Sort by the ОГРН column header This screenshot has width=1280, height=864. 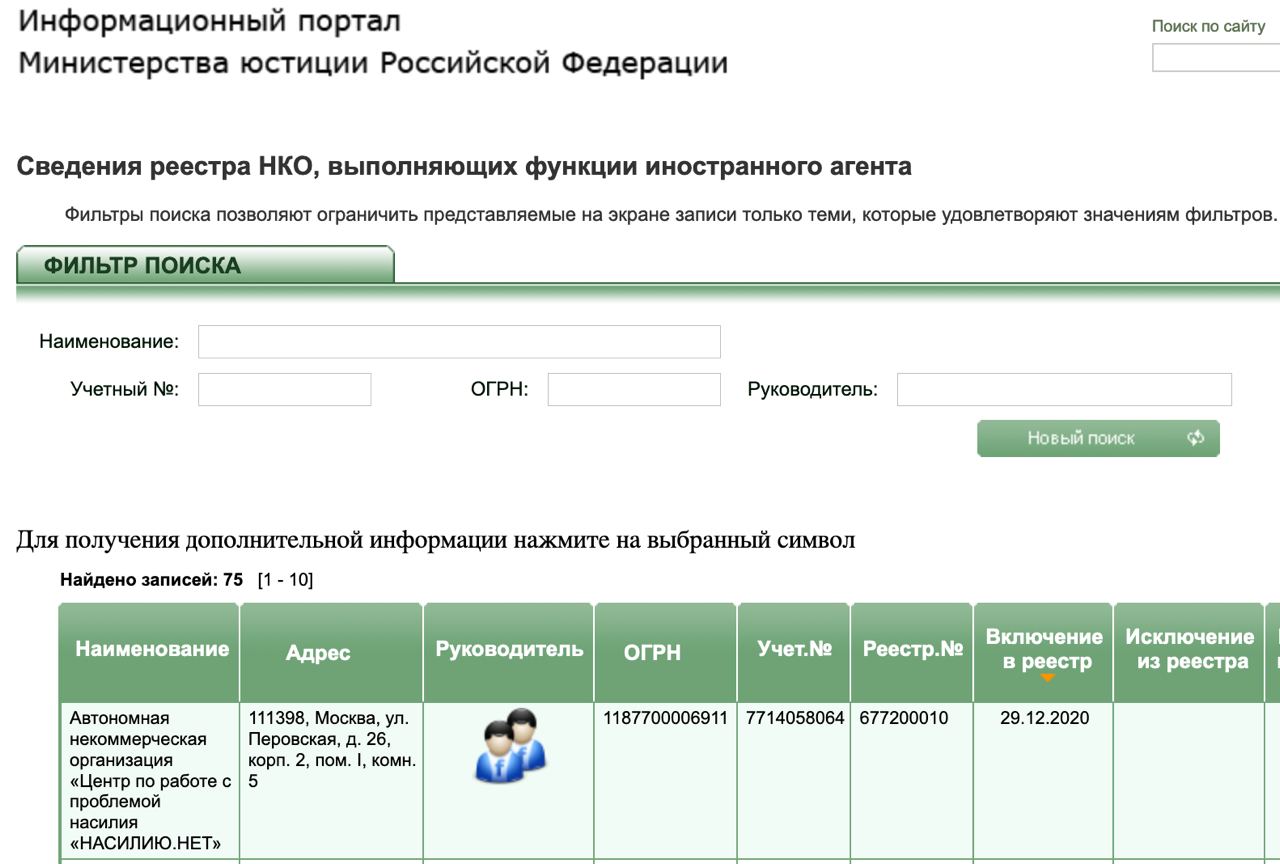click(x=666, y=651)
